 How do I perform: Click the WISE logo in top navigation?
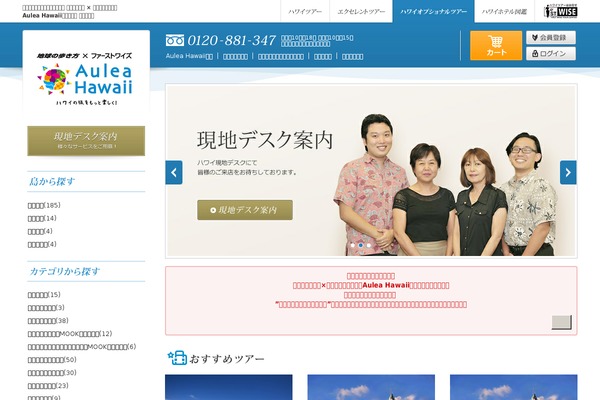tap(561, 11)
